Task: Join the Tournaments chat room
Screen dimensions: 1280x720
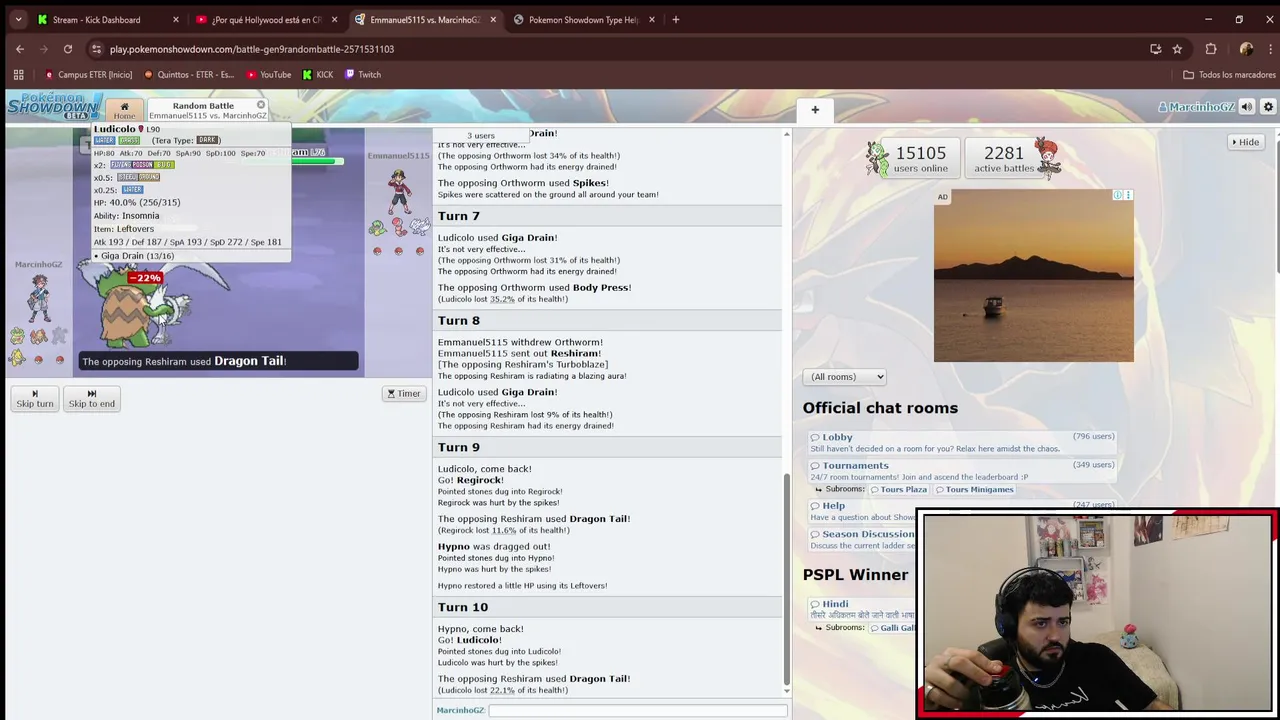Action: 855,465
